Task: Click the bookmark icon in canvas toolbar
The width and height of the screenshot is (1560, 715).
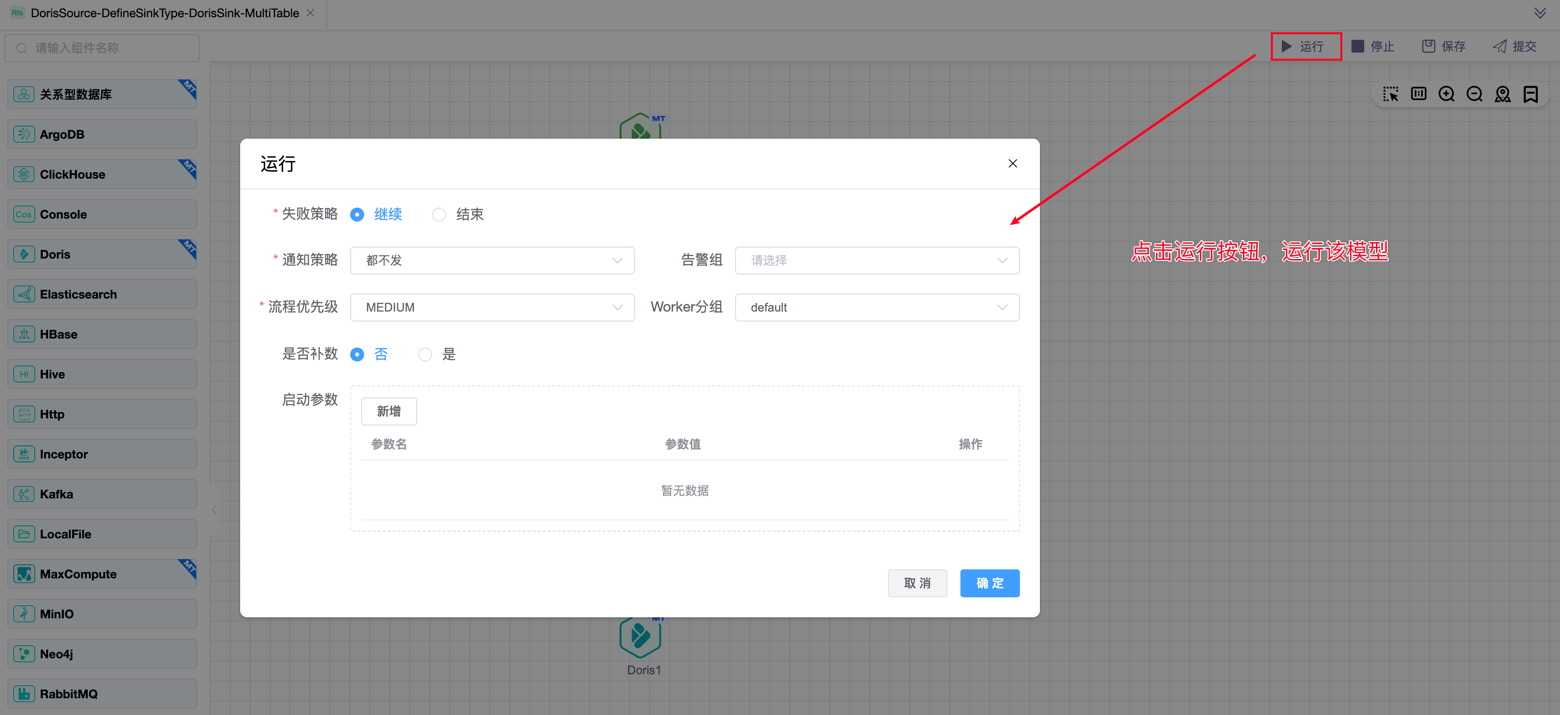Action: pyautogui.click(x=1531, y=94)
